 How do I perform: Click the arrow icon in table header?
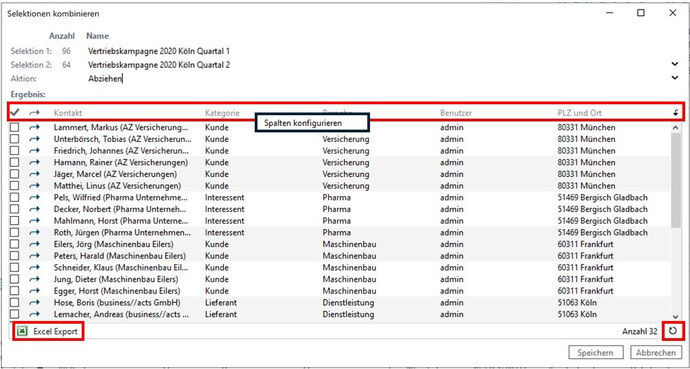coord(34,113)
